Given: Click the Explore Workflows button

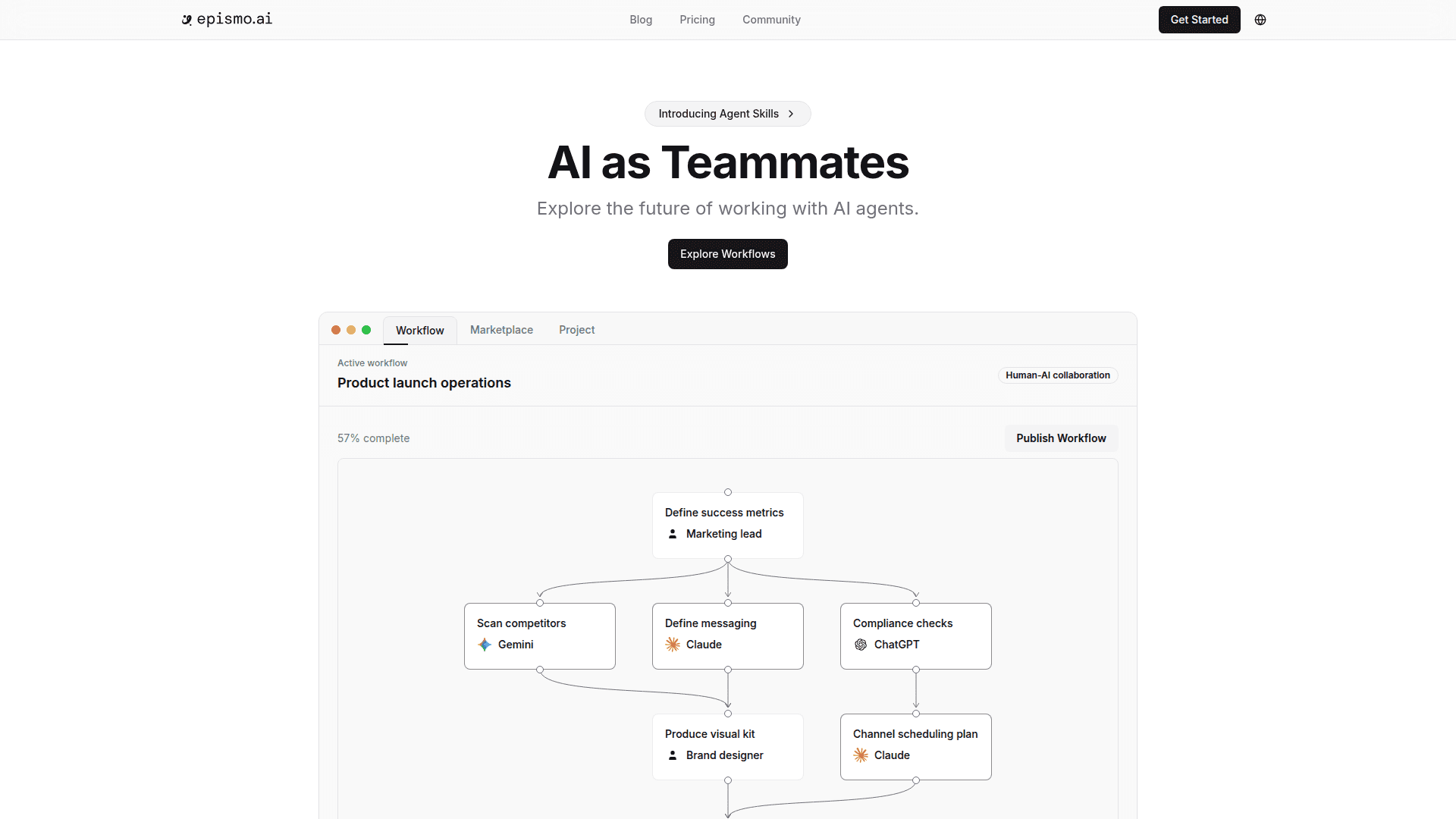Looking at the screenshot, I should click(x=727, y=254).
